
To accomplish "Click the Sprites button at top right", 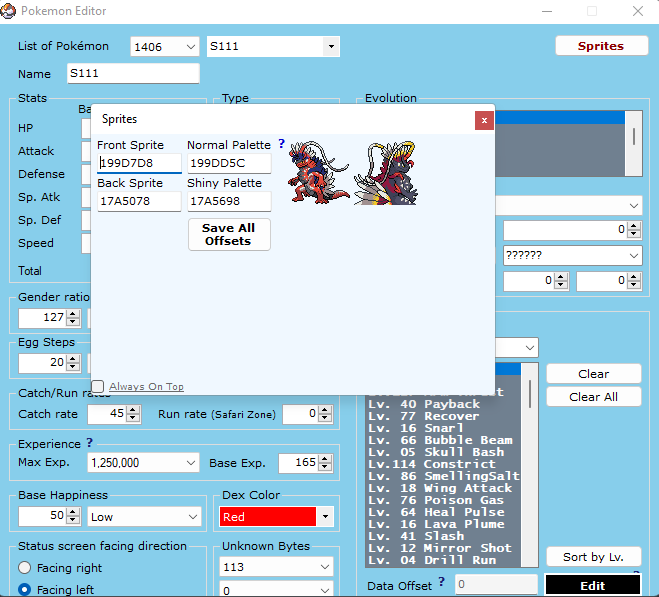I will click(600, 46).
